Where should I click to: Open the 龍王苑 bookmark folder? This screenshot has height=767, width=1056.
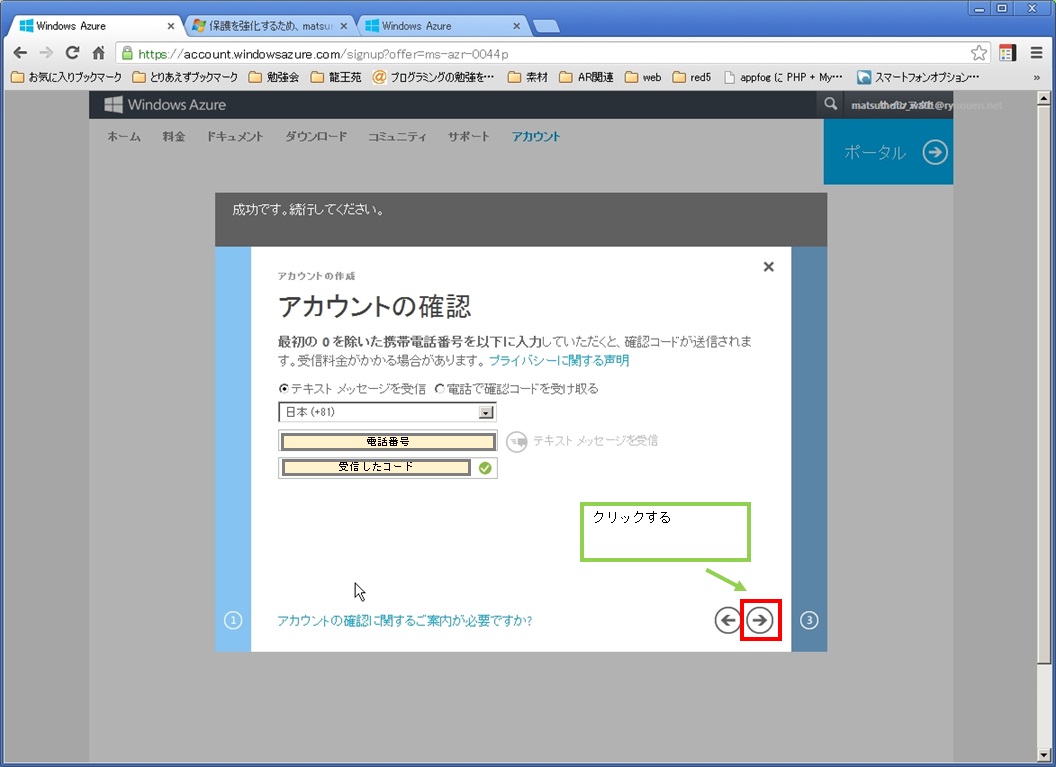click(x=336, y=77)
